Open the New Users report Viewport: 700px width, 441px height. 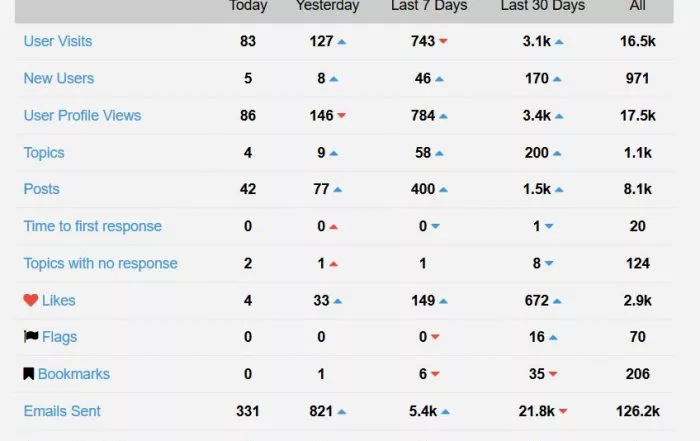point(59,78)
